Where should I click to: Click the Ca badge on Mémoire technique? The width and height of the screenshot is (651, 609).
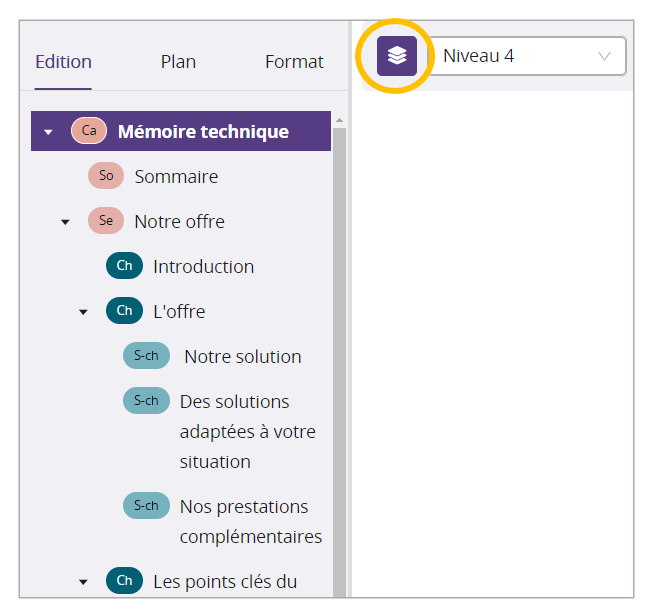pos(89,131)
